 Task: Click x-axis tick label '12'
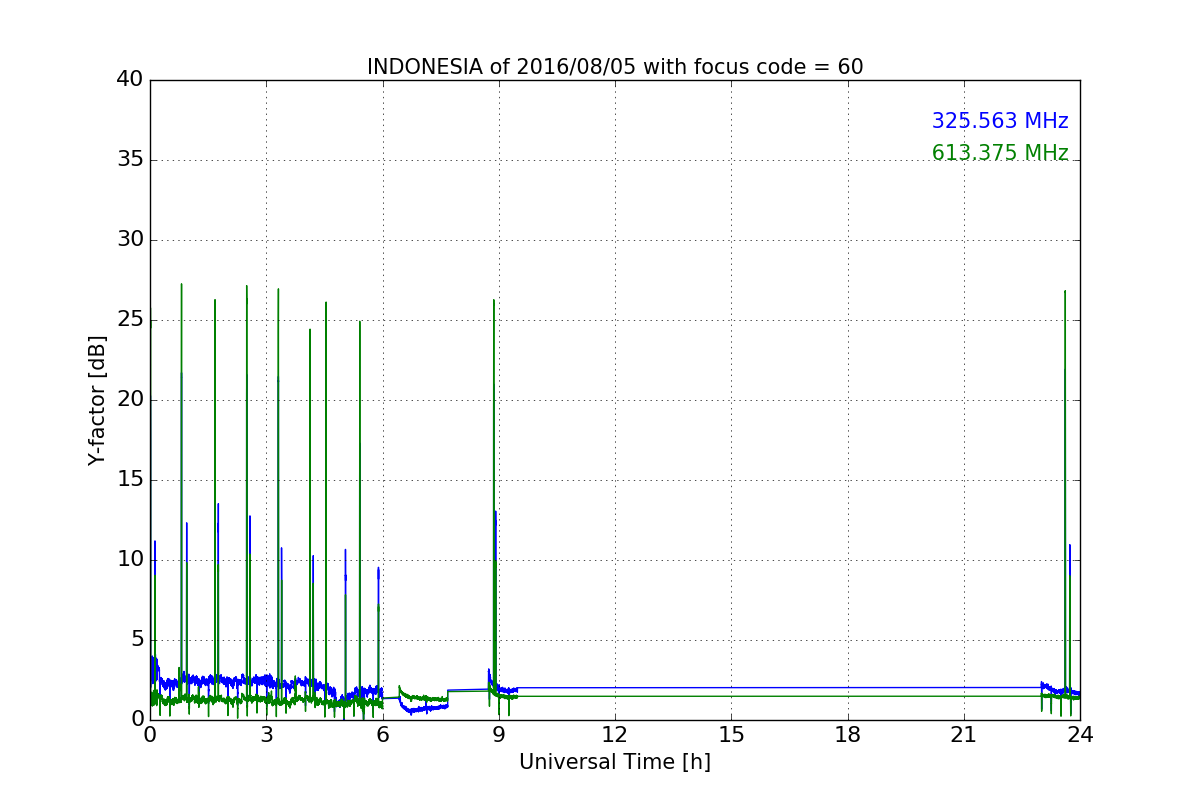tap(615, 735)
